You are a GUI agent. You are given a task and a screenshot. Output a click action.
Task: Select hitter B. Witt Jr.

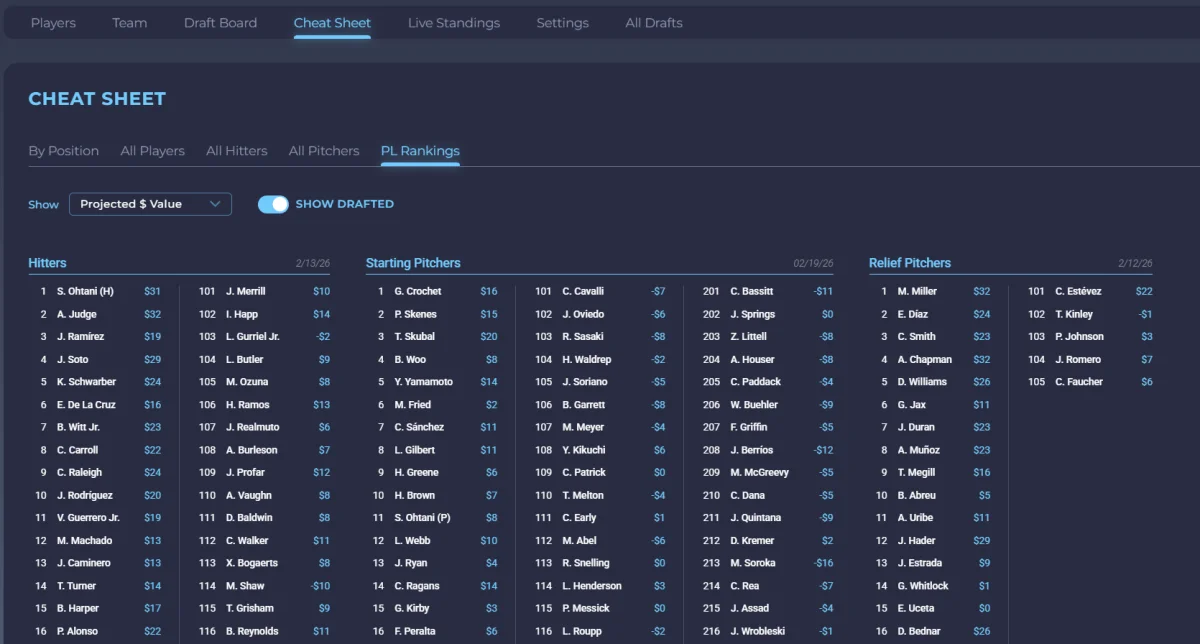coord(78,427)
